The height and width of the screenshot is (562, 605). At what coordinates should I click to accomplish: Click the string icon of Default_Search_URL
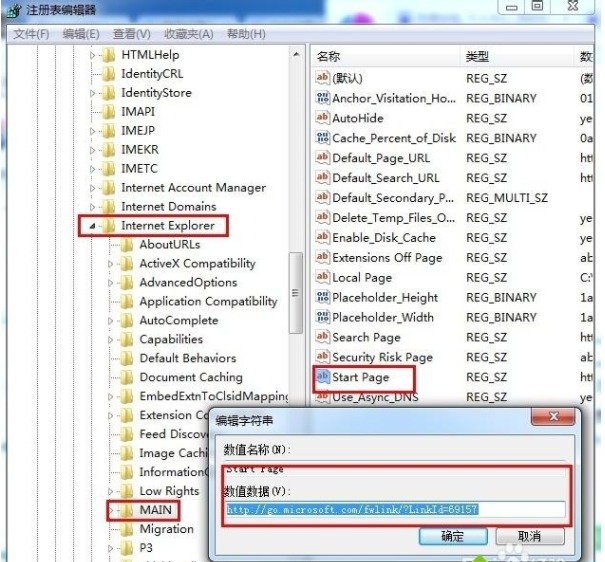click(322, 178)
